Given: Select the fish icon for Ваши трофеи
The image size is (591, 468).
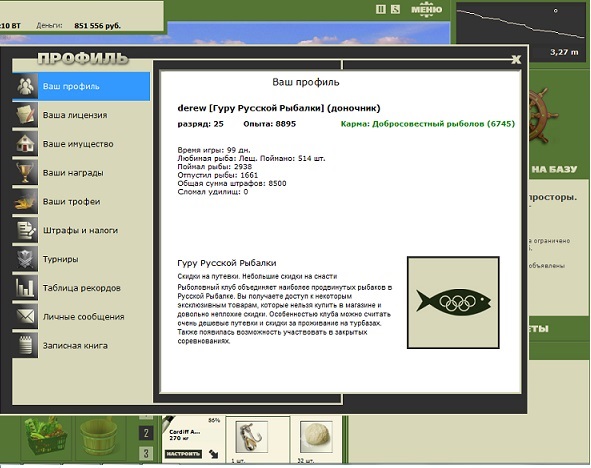Looking at the screenshot, I should (x=25, y=201).
